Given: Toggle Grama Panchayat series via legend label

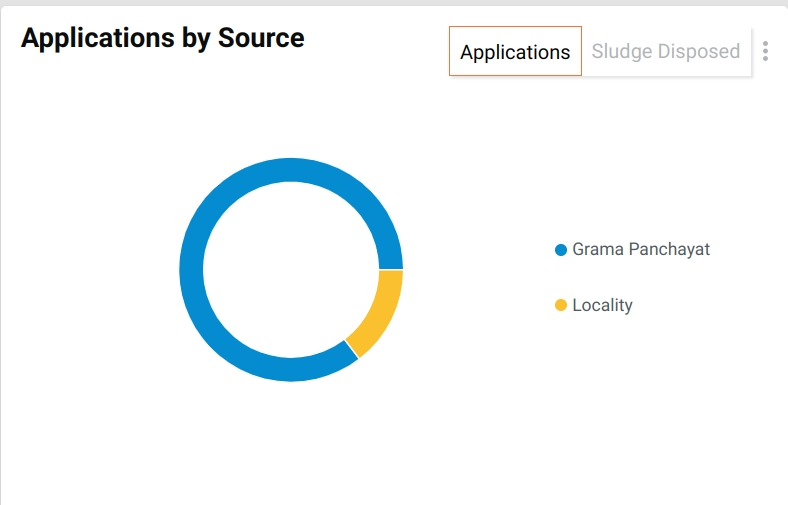Looking at the screenshot, I should (641, 250).
